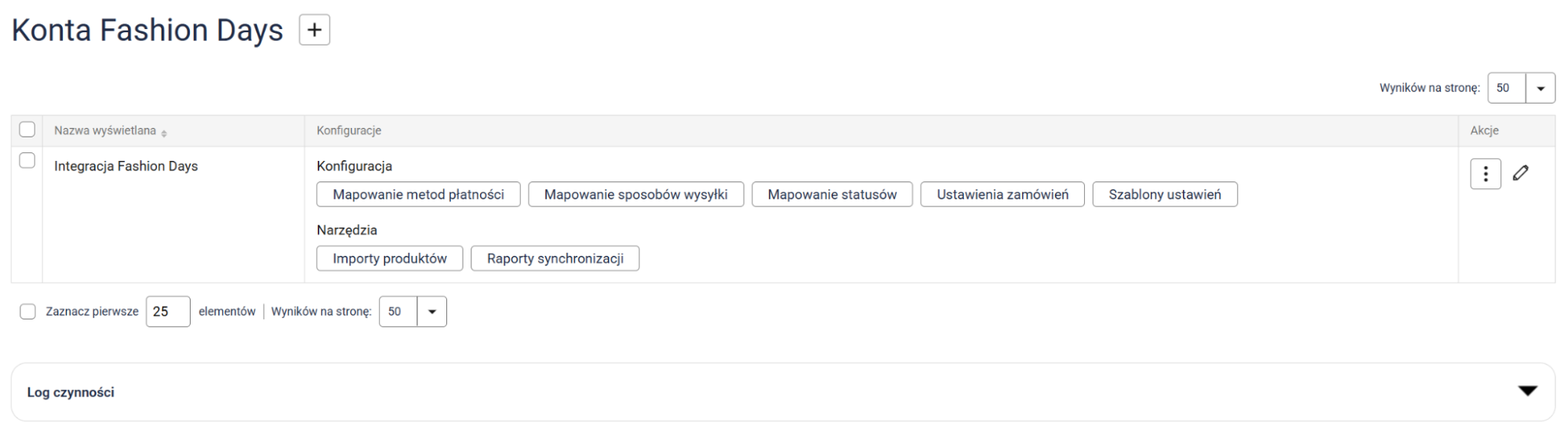1568x434 pixels.
Task: Open Mapowanie sposobów wysyłki
Action: click(635, 195)
